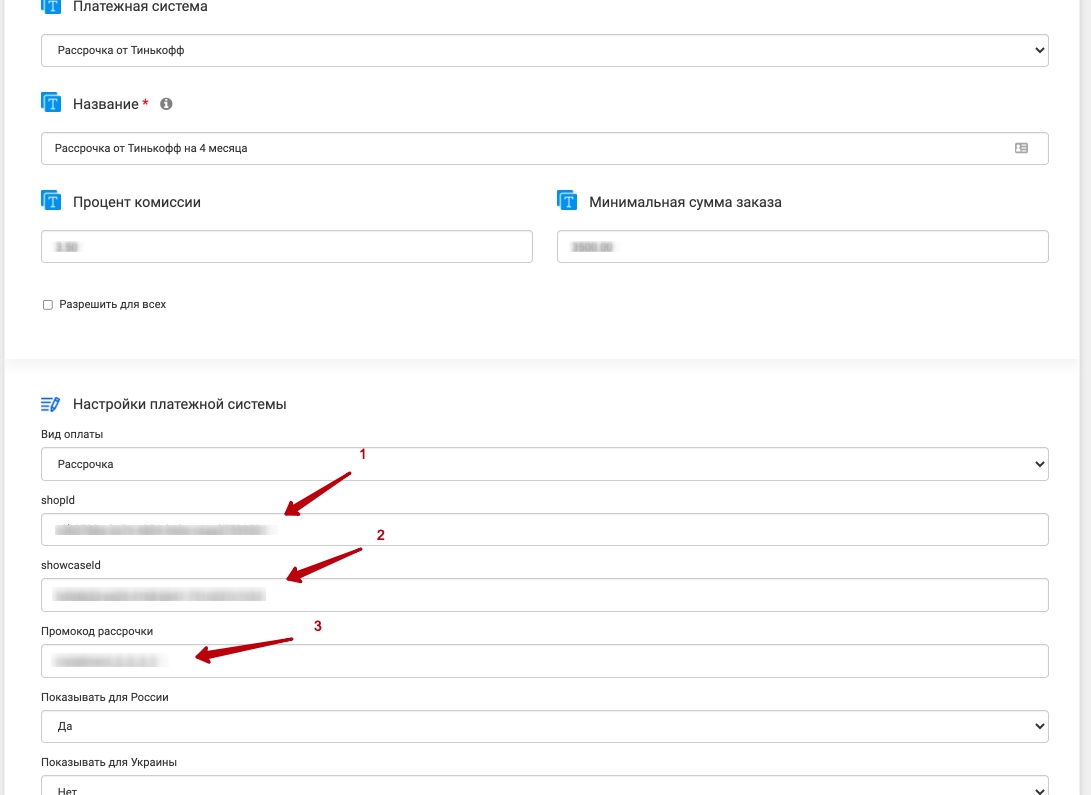Click the Название label text
This screenshot has height=795, width=1091.
pos(106,104)
